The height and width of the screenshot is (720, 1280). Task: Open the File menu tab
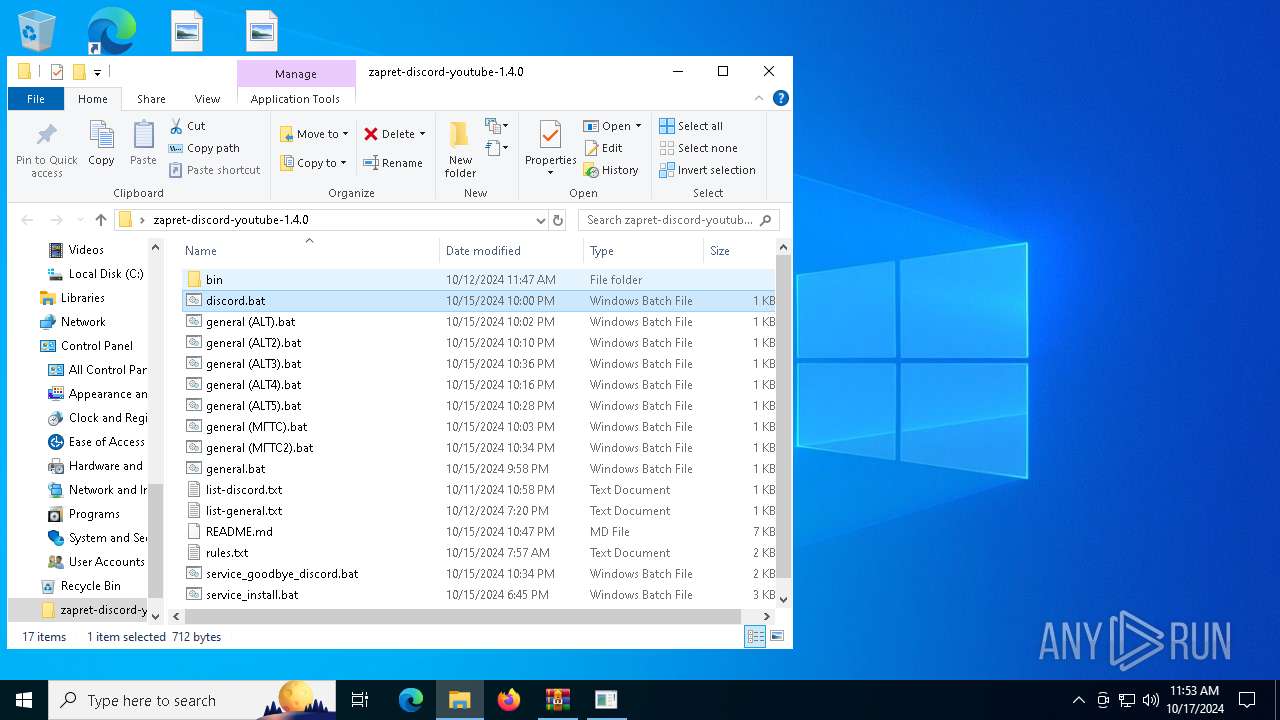[36, 99]
